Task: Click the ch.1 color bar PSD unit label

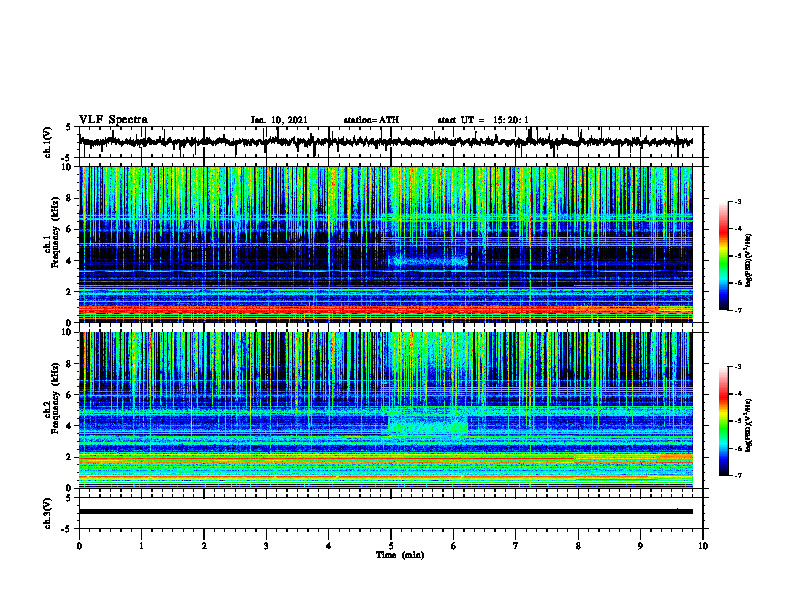Action: [x=748, y=260]
